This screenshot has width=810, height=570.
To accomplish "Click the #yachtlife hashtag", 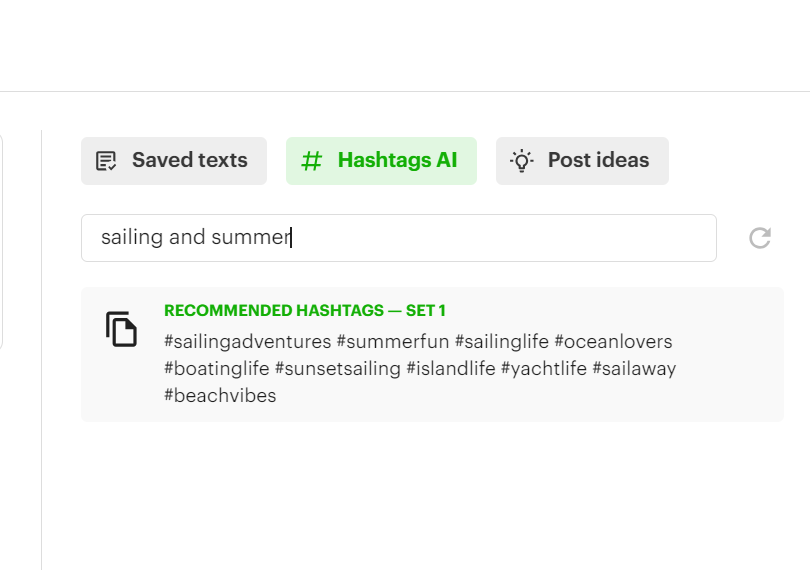I will [543, 369].
